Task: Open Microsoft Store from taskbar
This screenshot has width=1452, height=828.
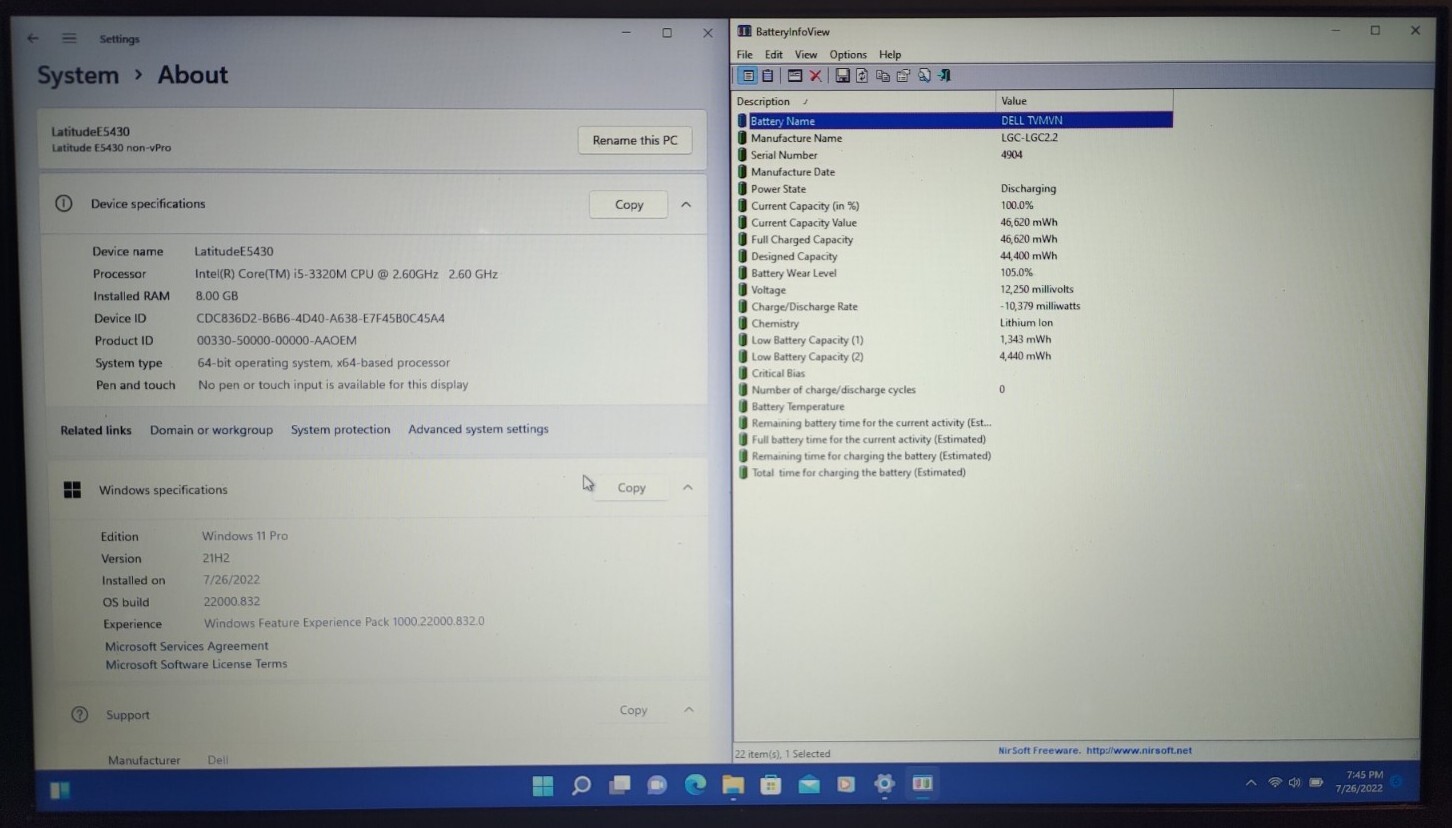Action: (x=771, y=785)
